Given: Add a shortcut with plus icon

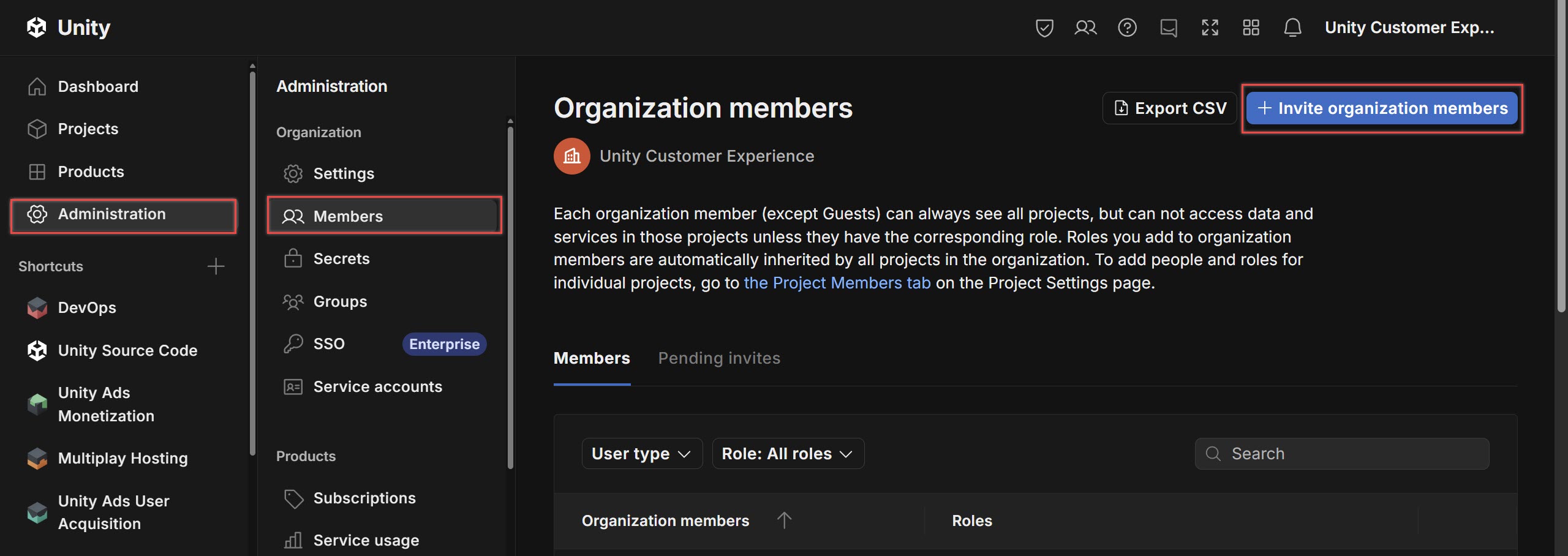Looking at the screenshot, I should [x=216, y=266].
